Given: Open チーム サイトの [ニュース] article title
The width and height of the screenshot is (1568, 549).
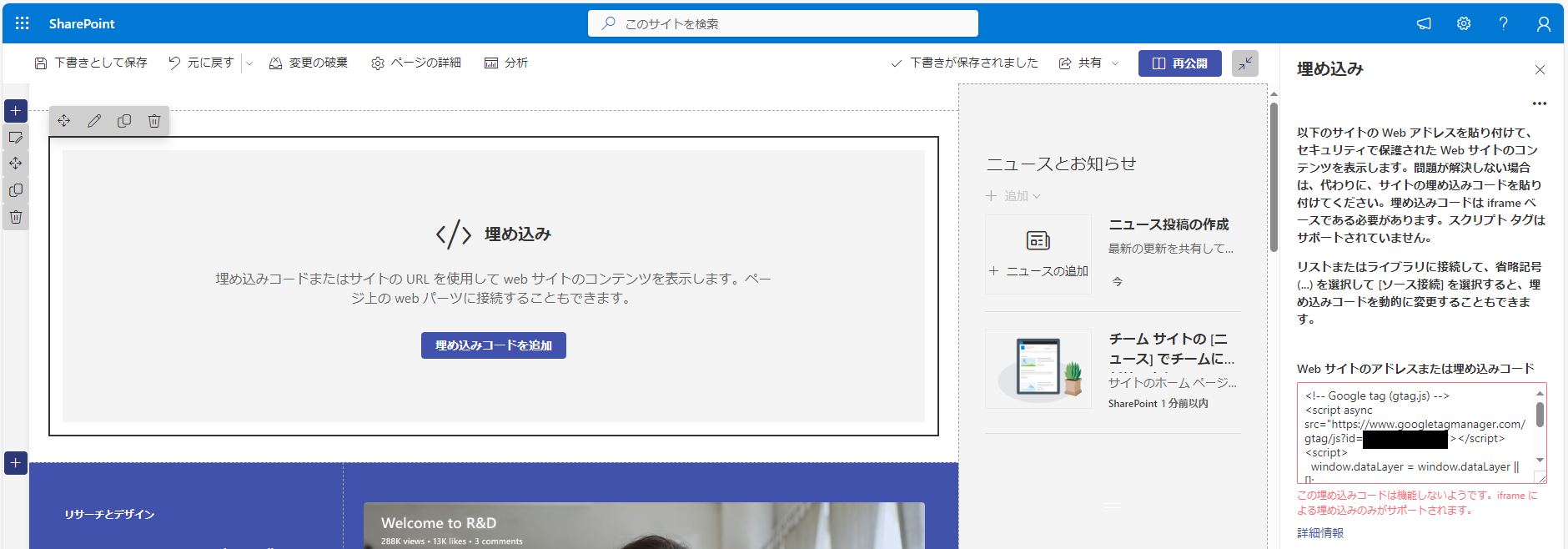Looking at the screenshot, I should coord(1172,349).
